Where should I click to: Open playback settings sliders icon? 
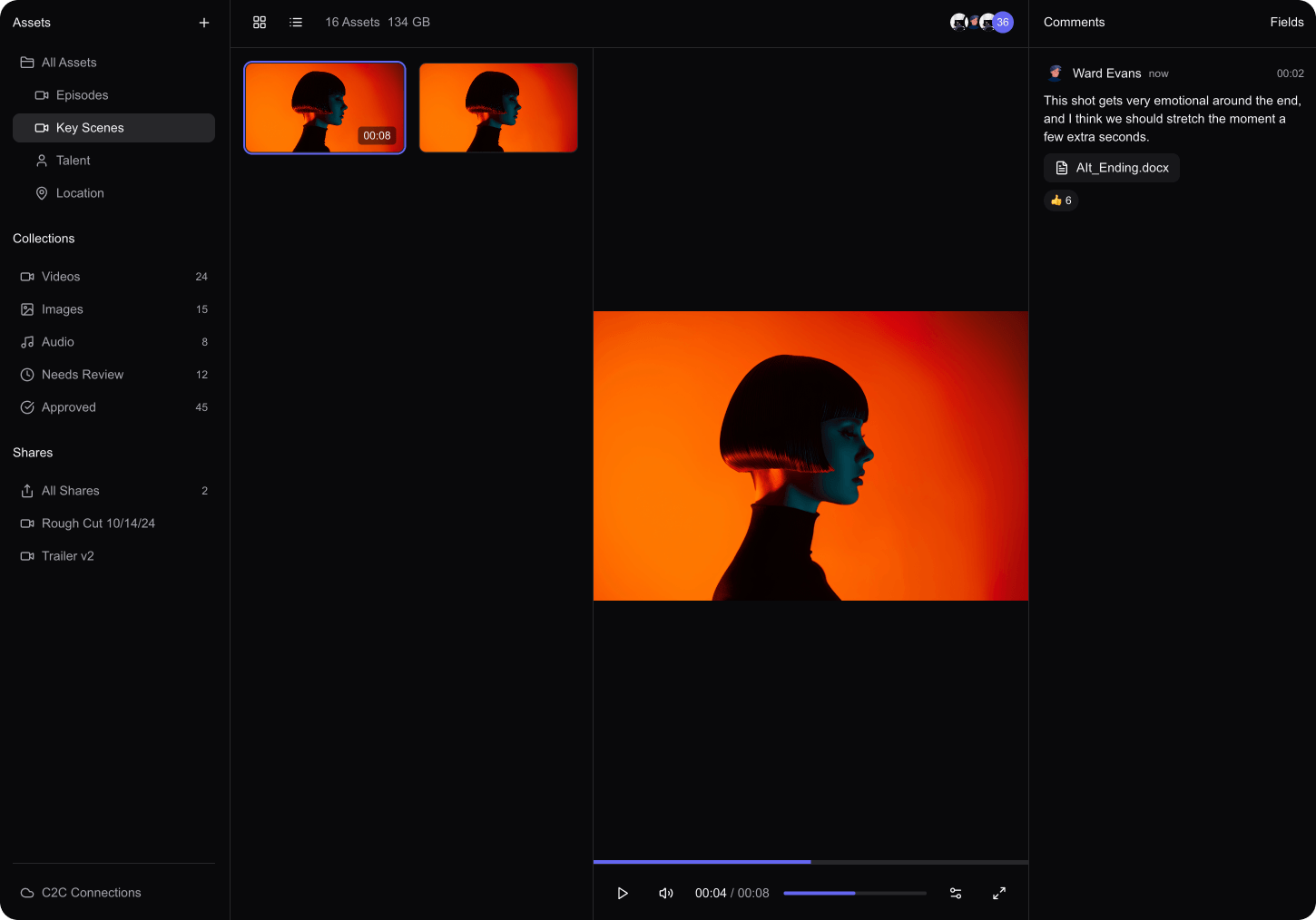tap(956, 894)
